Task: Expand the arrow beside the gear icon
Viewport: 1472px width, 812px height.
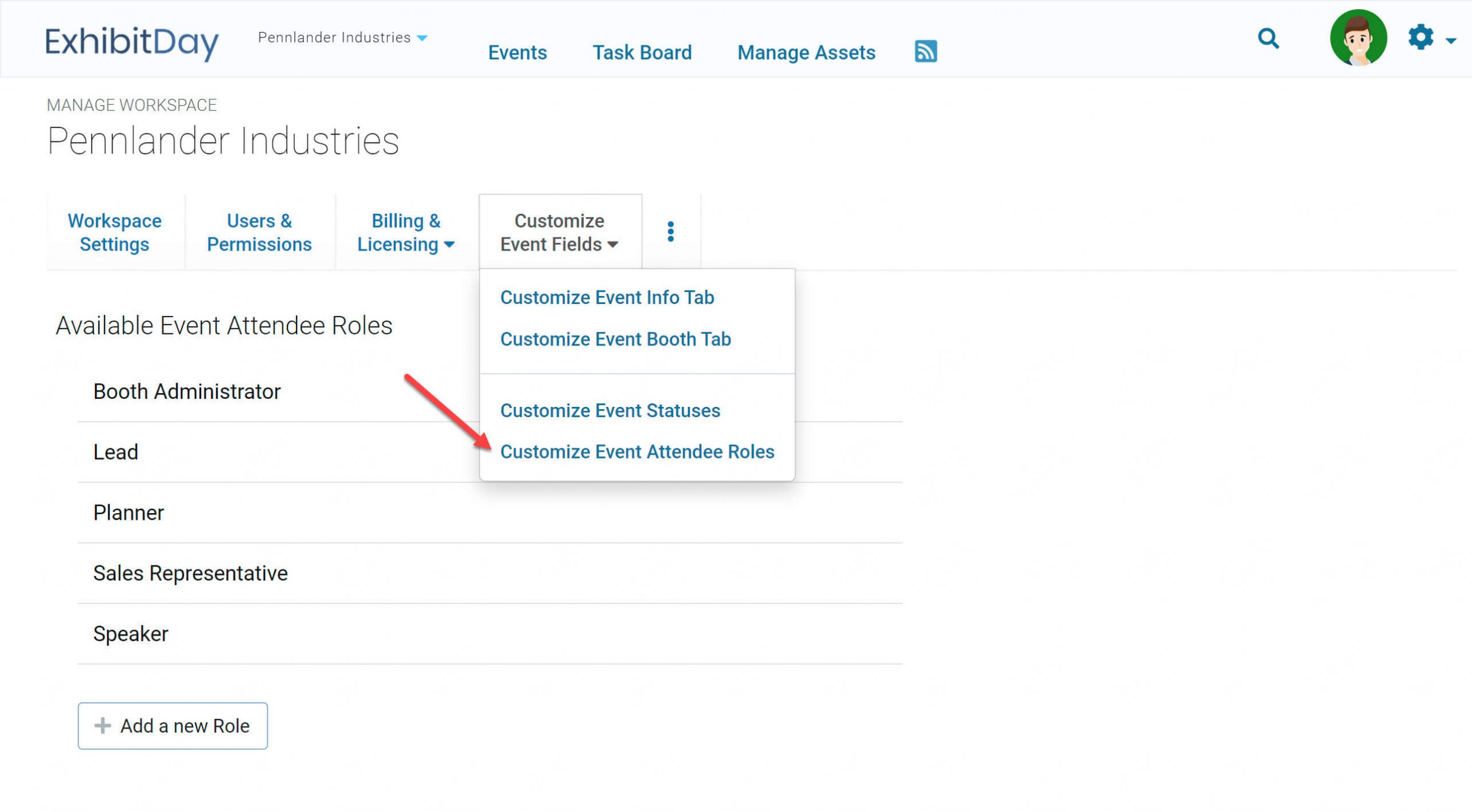Action: point(1450,40)
